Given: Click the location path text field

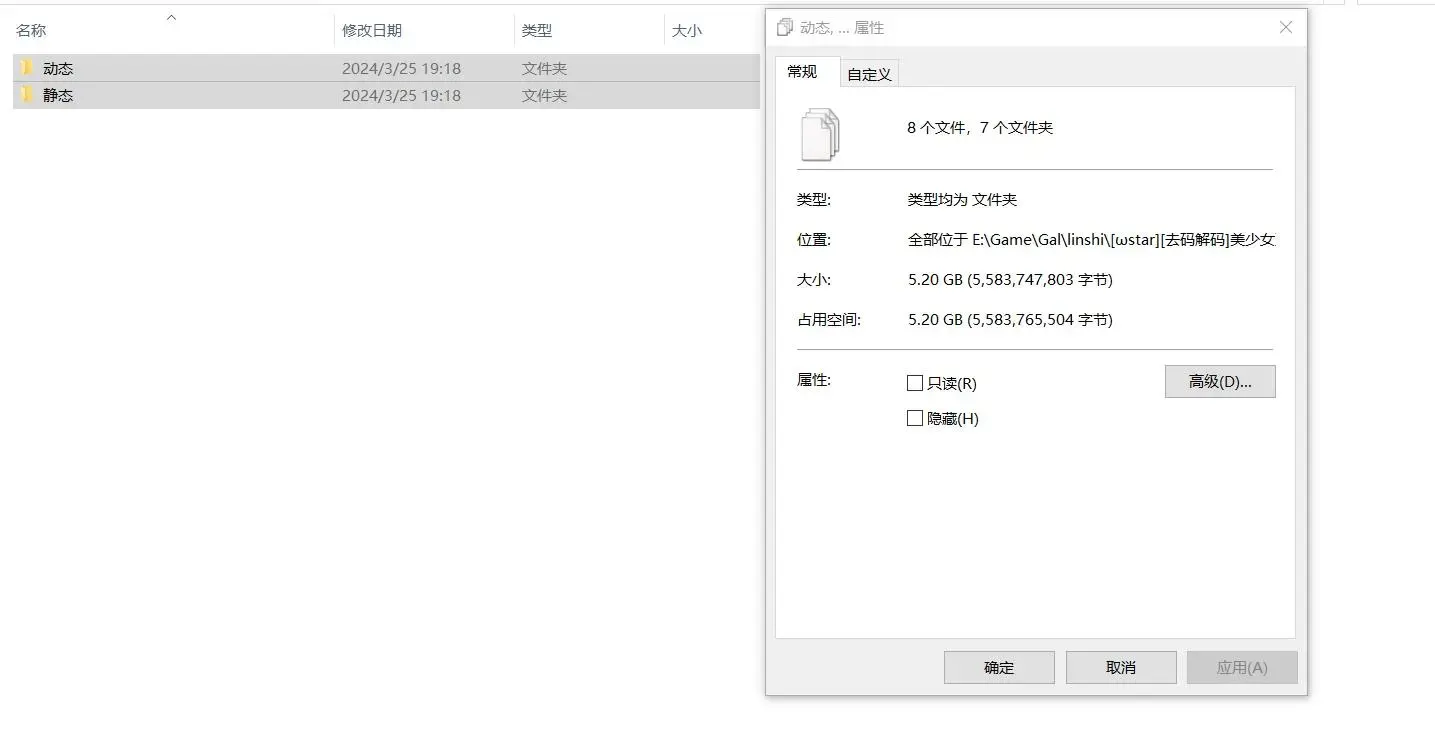Looking at the screenshot, I should [x=1091, y=240].
